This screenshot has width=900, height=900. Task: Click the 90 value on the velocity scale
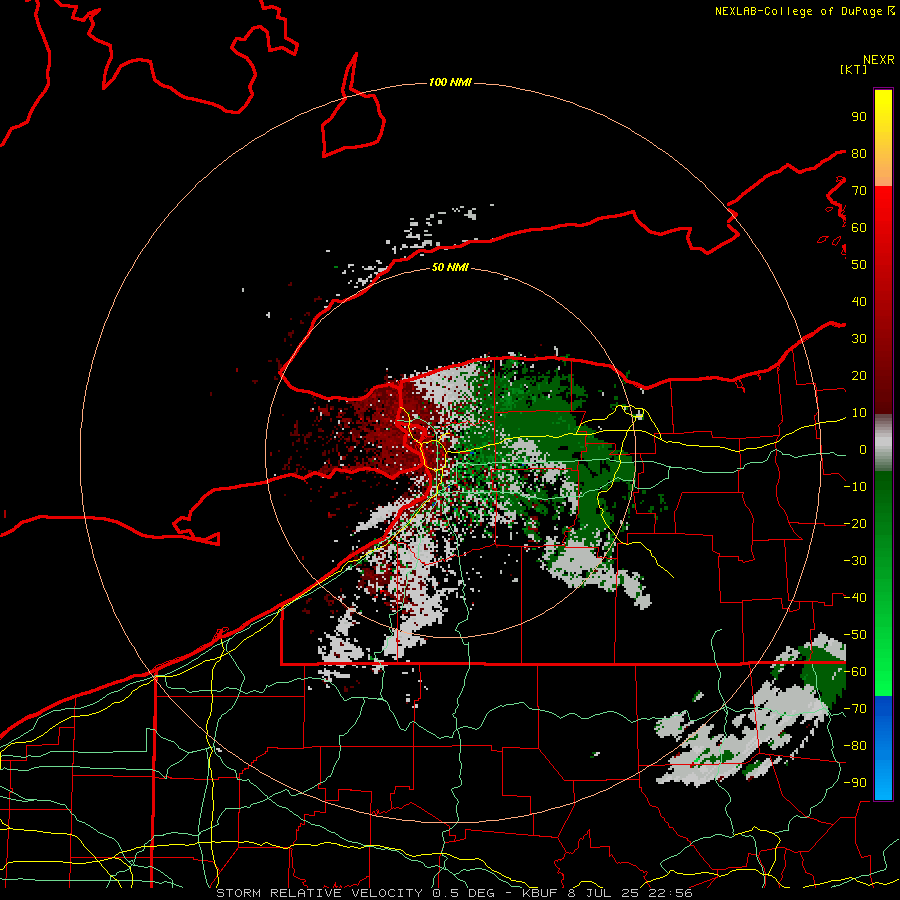859,117
